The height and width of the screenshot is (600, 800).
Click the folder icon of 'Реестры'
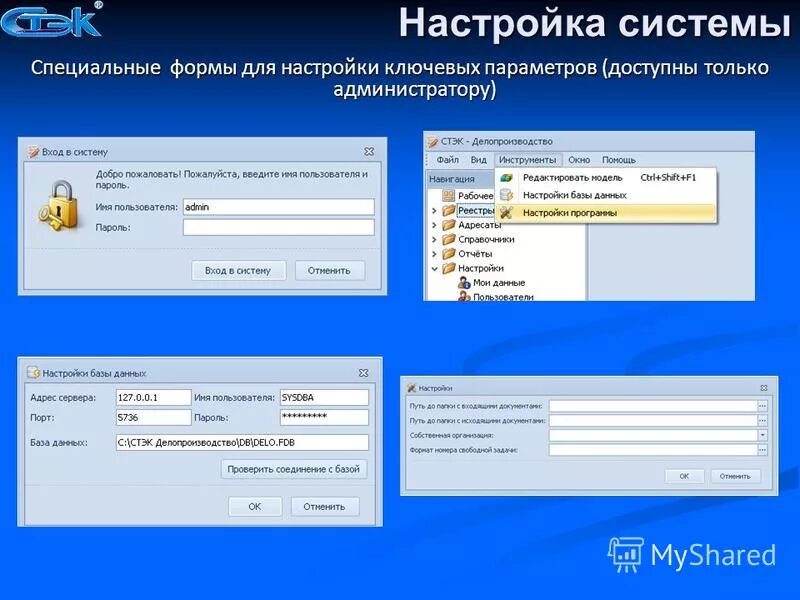(448, 210)
